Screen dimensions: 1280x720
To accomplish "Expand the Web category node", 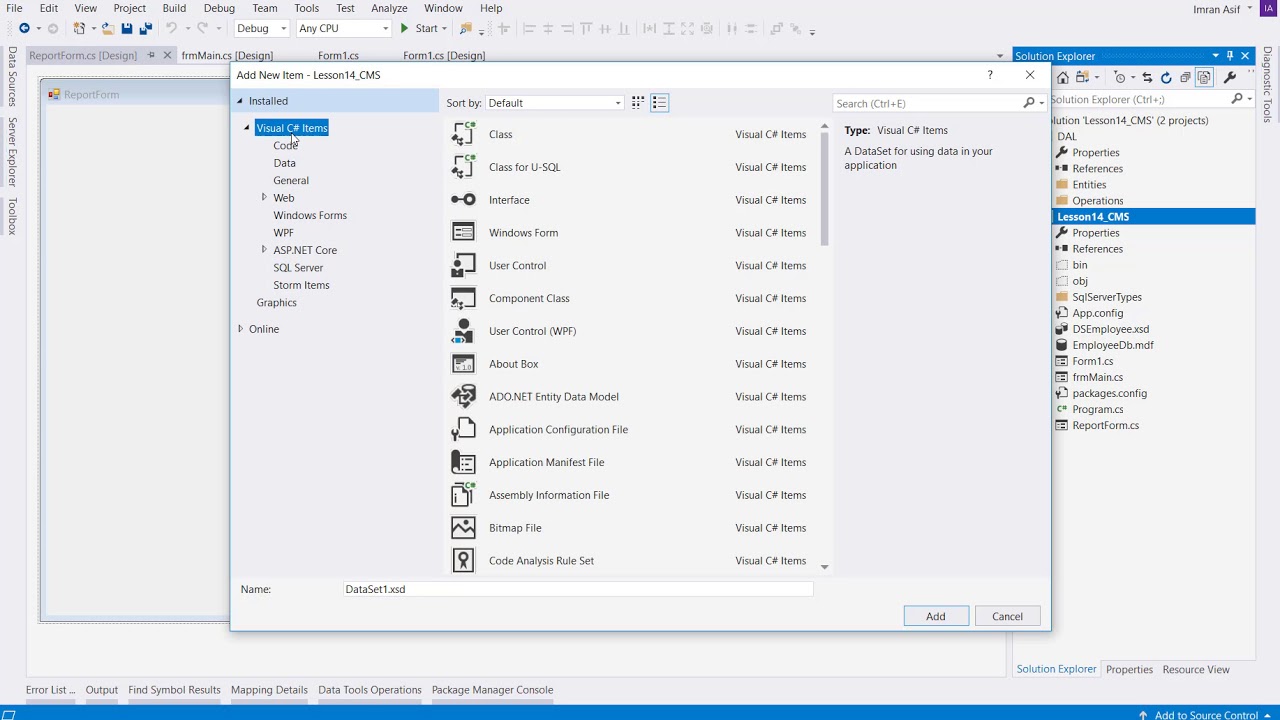I will pyautogui.click(x=264, y=197).
